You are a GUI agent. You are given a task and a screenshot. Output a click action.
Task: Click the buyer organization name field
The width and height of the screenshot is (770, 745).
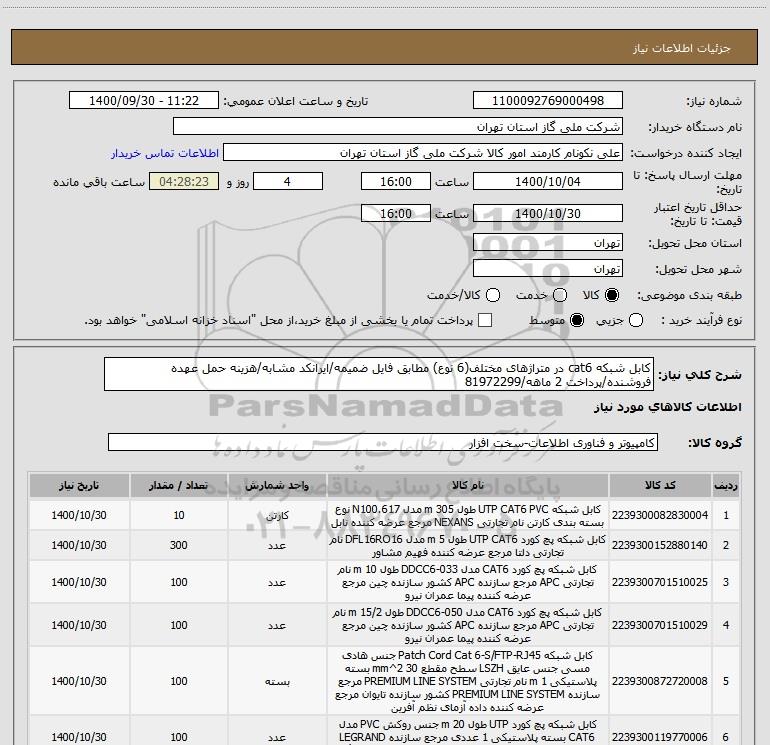click(x=398, y=127)
